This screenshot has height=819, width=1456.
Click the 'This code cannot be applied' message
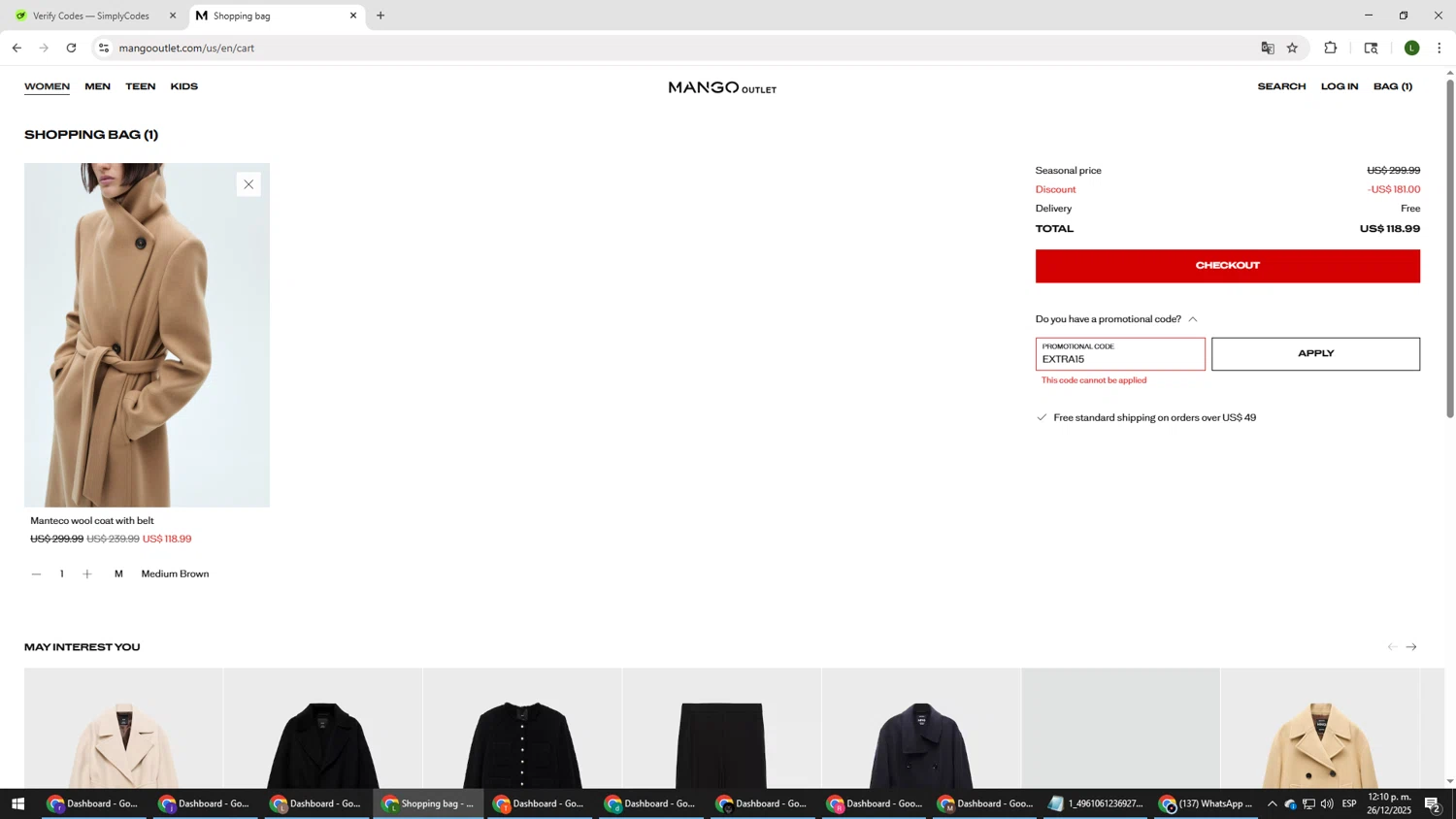click(x=1094, y=380)
